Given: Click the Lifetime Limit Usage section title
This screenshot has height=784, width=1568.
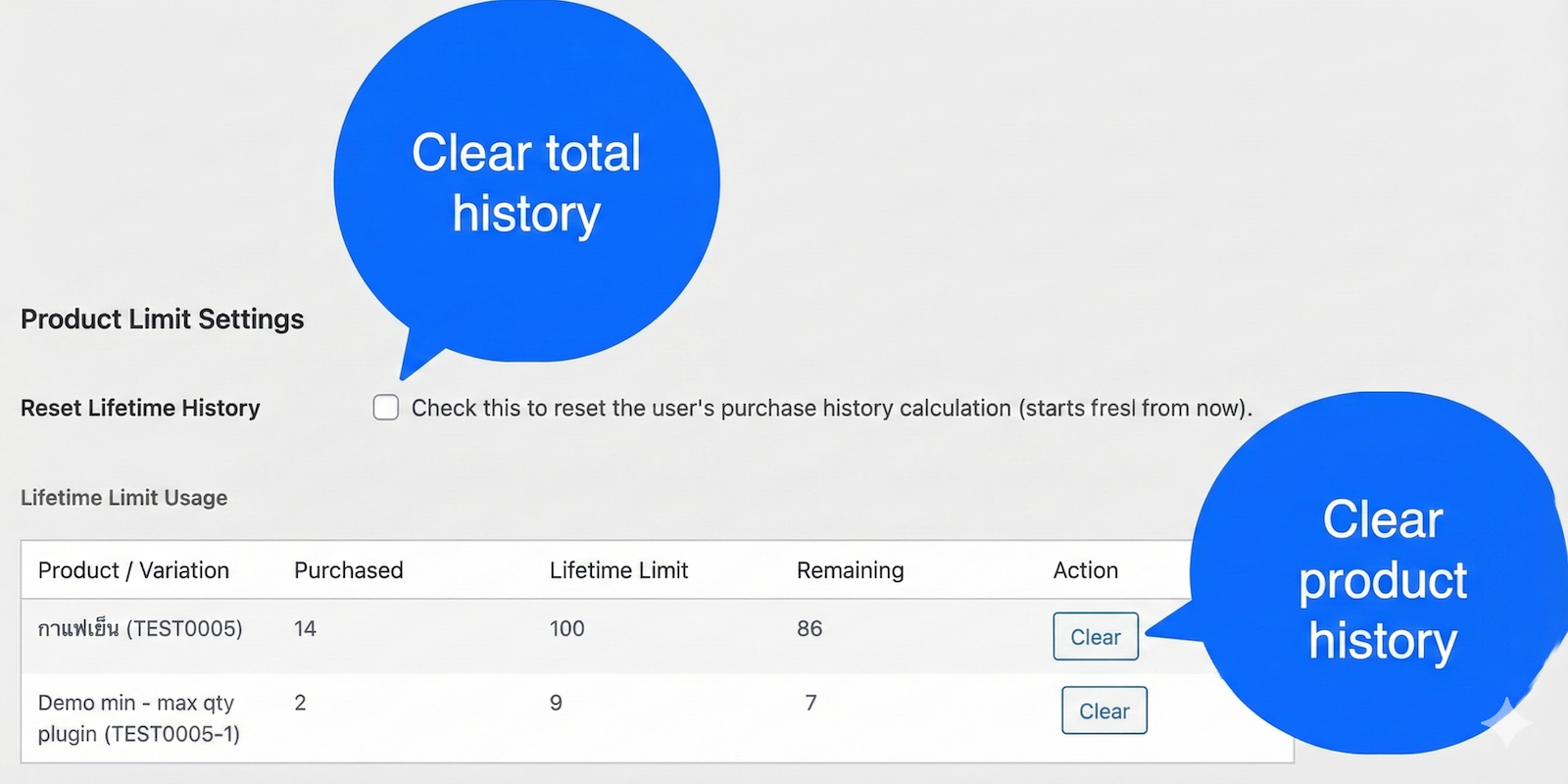Looking at the screenshot, I should pyautogui.click(x=123, y=498).
